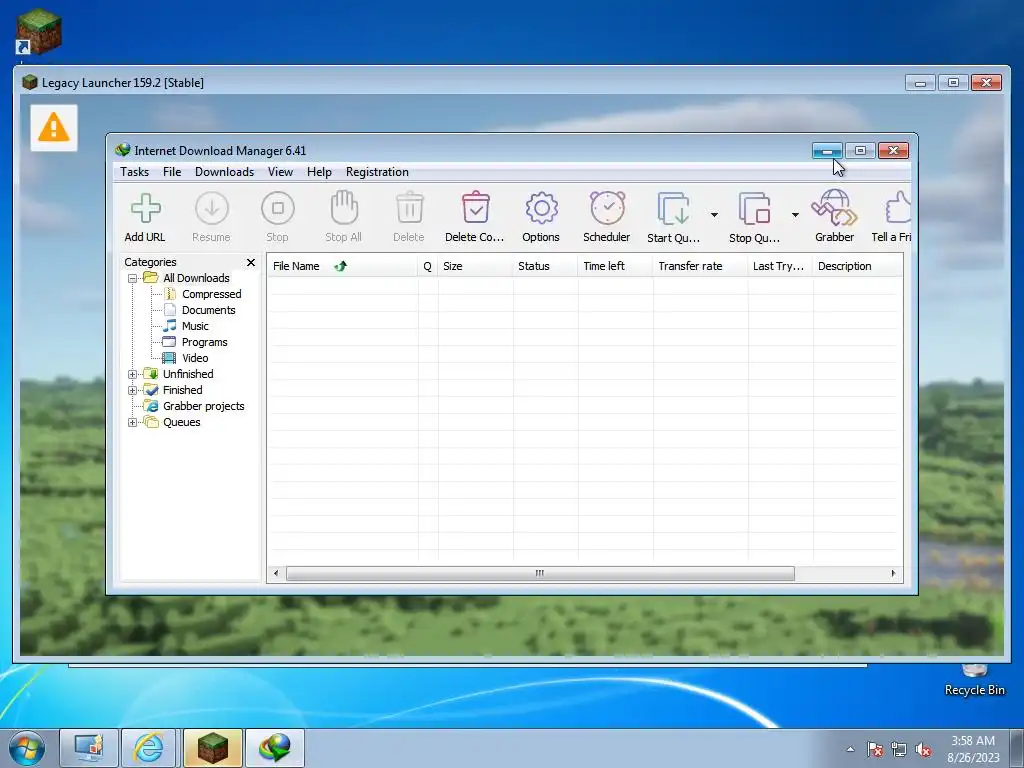Viewport: 1024px width, 768px height.
Task: Open the Registration menu
Action: coord(377,172)
